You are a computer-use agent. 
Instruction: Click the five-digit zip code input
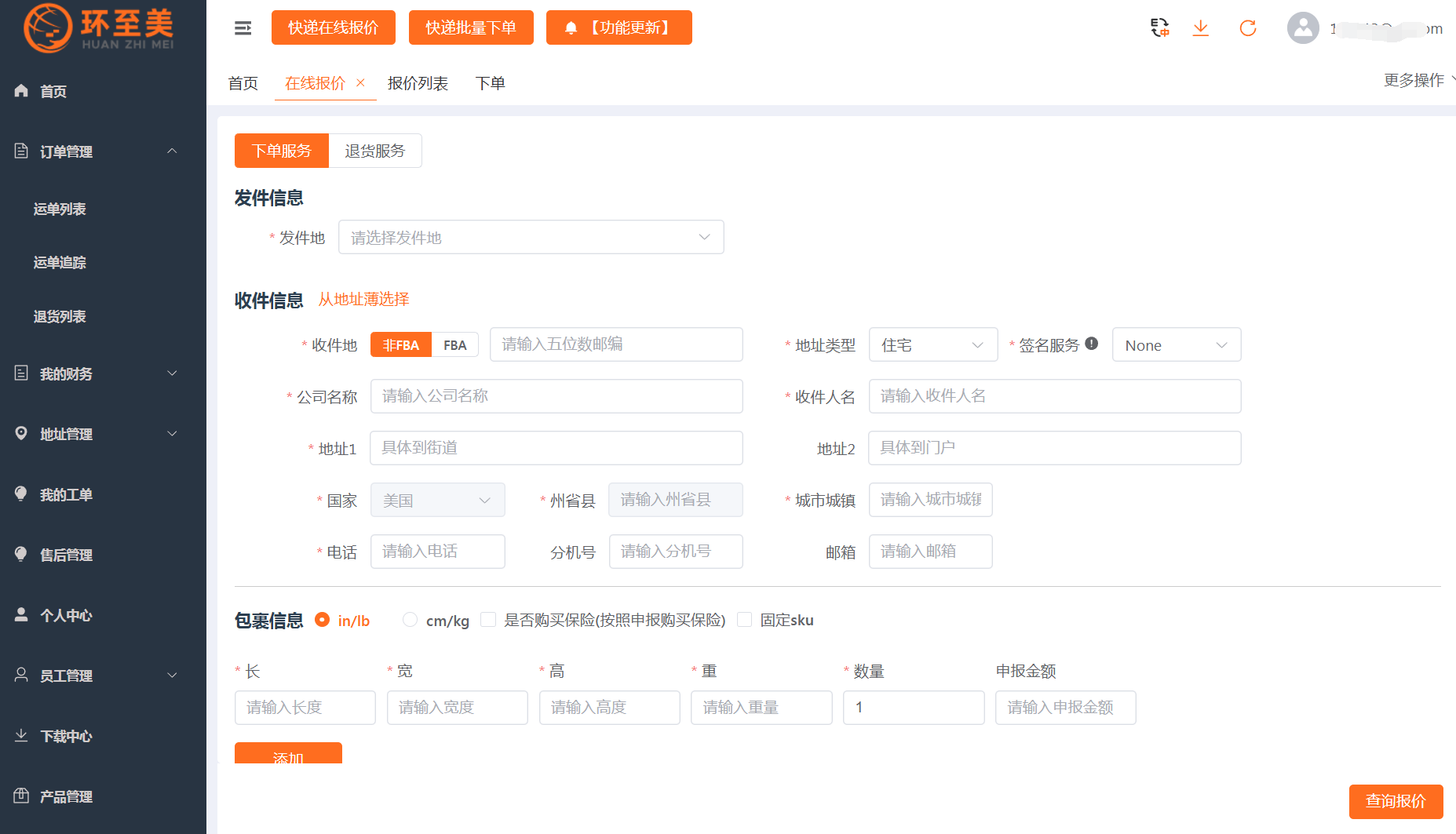(616, 344)
